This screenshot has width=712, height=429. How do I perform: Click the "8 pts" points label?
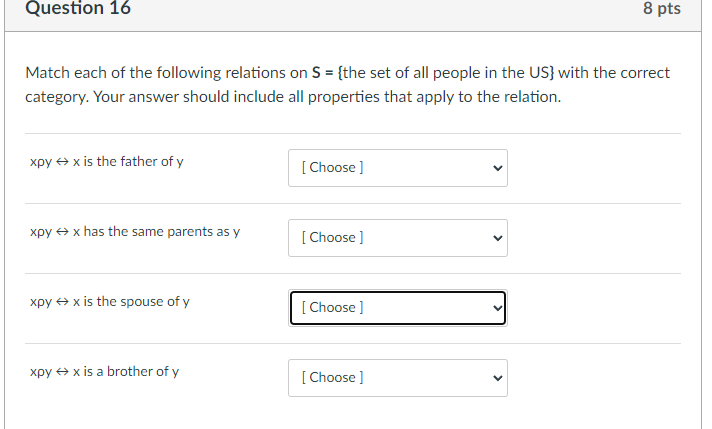point(662,9)
